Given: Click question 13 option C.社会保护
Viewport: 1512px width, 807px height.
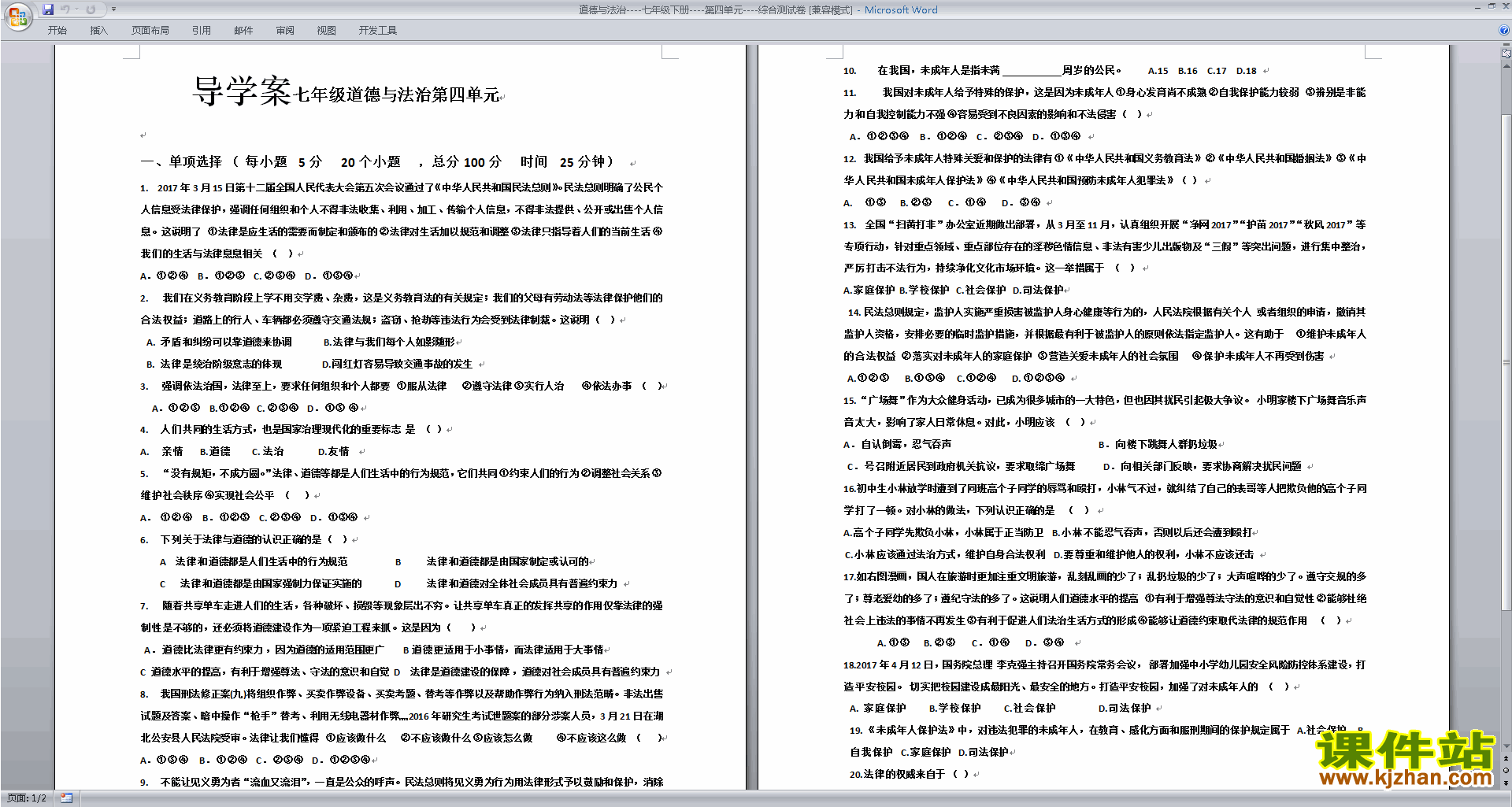Looking at the screenshot, I should pyautogui.click(x=980, y=290).
